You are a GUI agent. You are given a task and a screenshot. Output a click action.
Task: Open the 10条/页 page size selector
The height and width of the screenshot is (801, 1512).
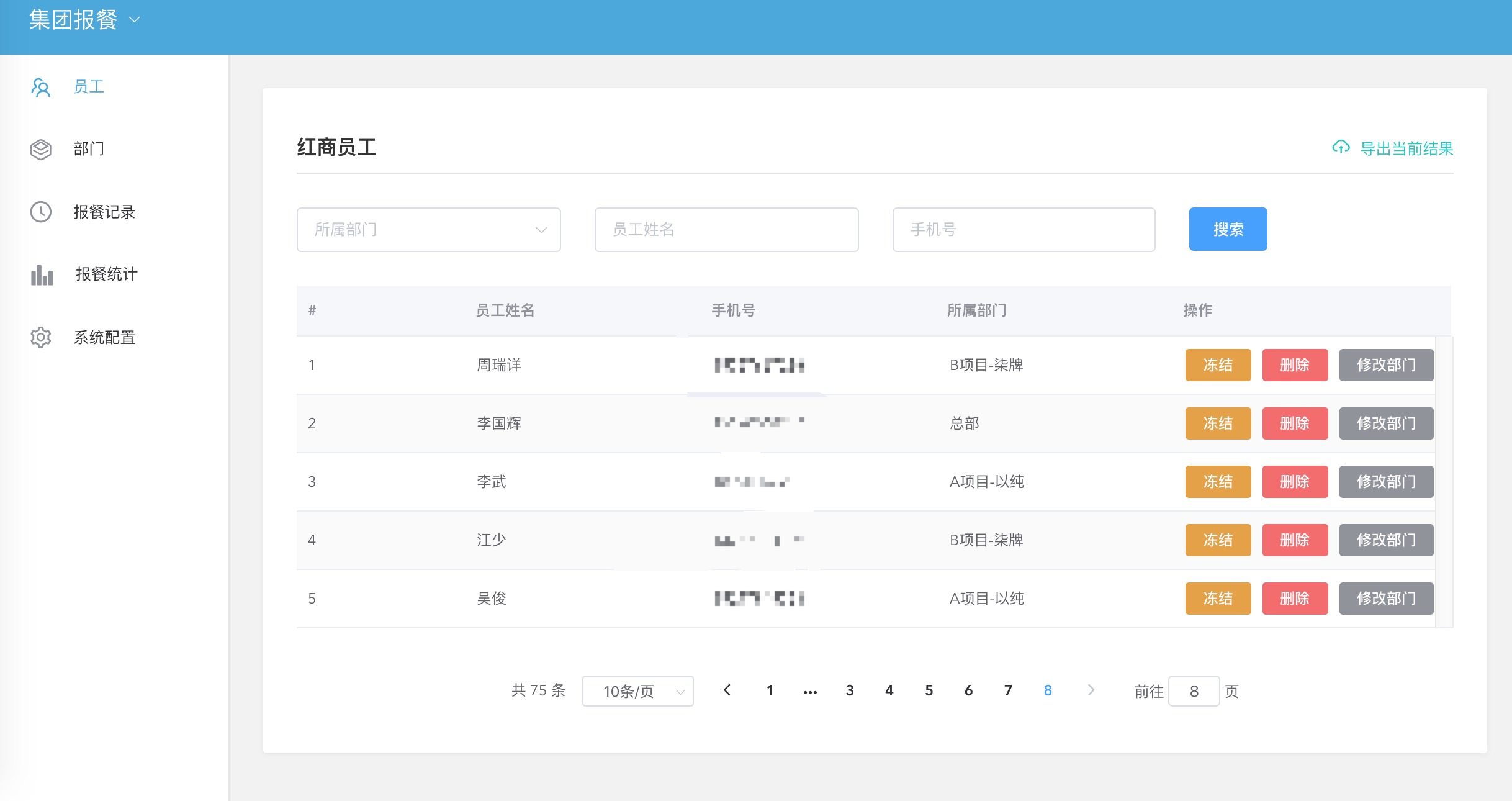[x=637, y=691]
